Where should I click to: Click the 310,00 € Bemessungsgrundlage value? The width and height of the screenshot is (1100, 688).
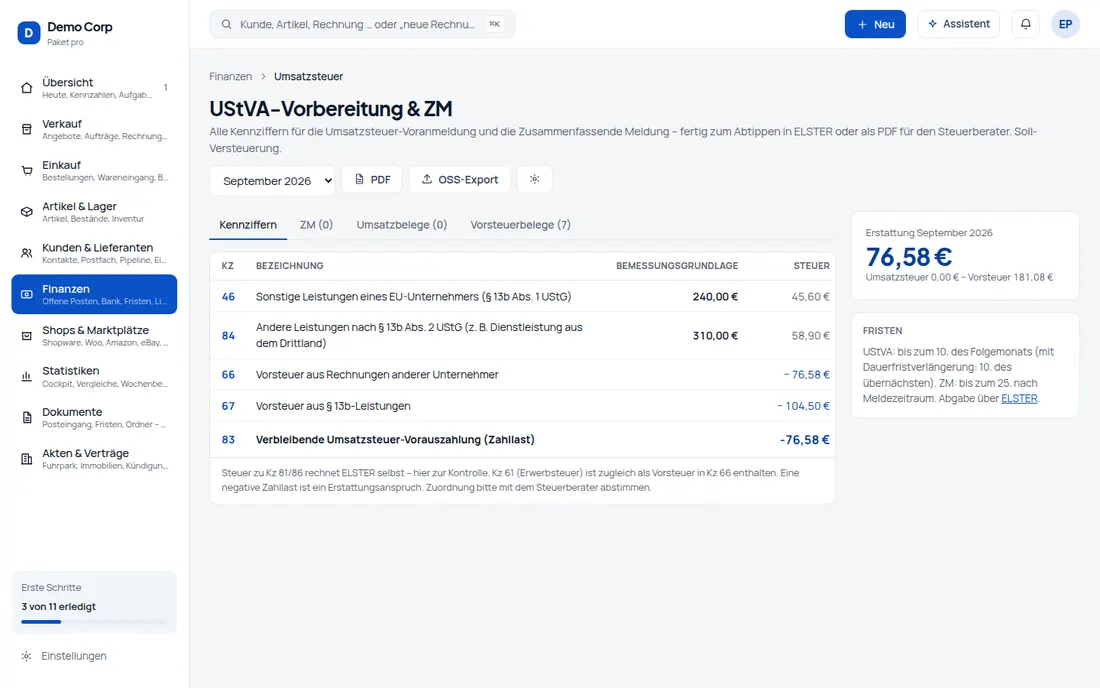pos(715,336)
